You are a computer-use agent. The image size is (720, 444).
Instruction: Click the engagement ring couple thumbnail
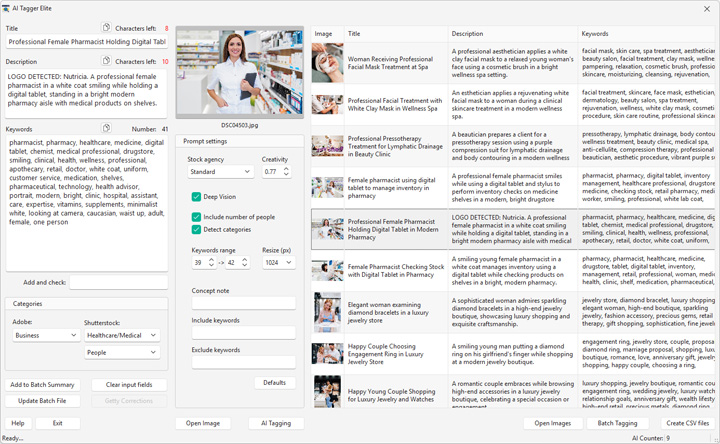pos(327,354)
